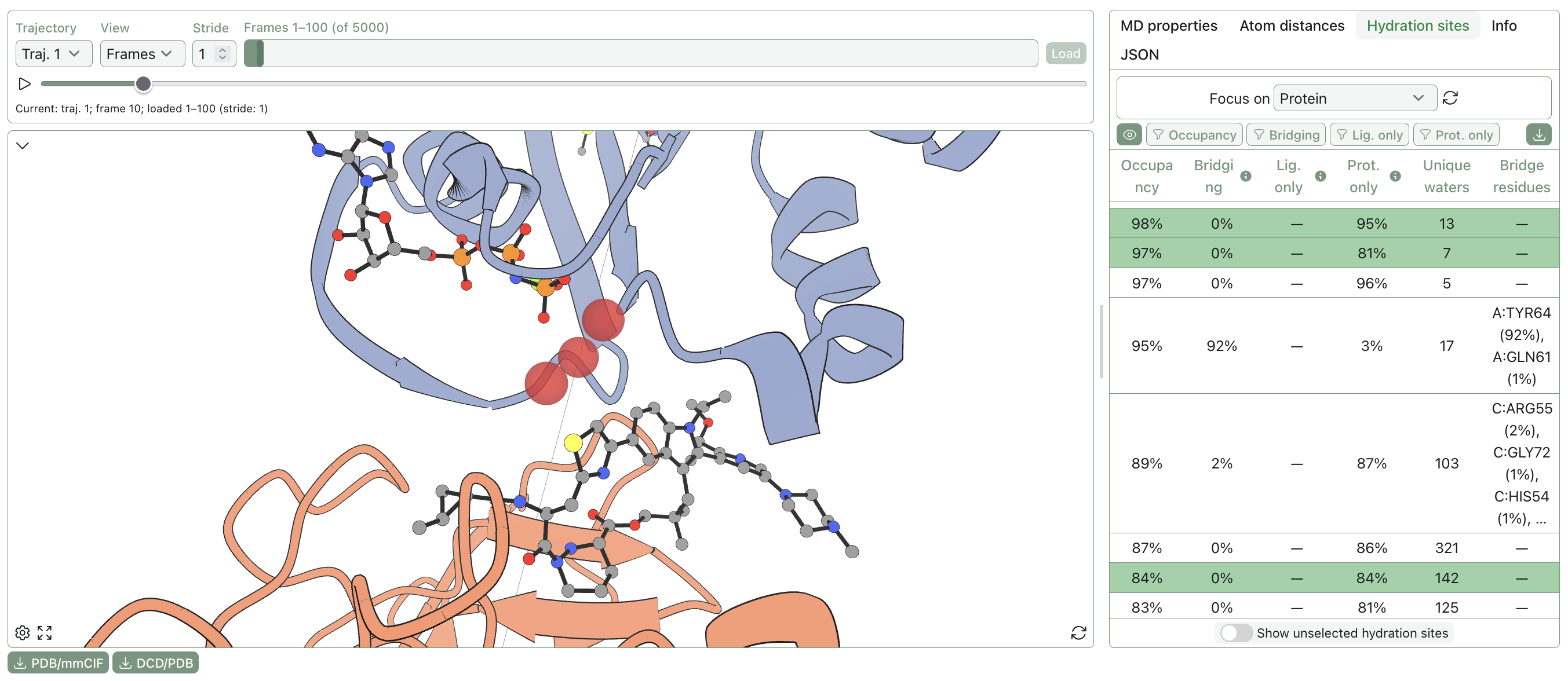Toggle the Occupancy filter
This screenshot has height=681, width=1568.
(x=1194, y=134)
